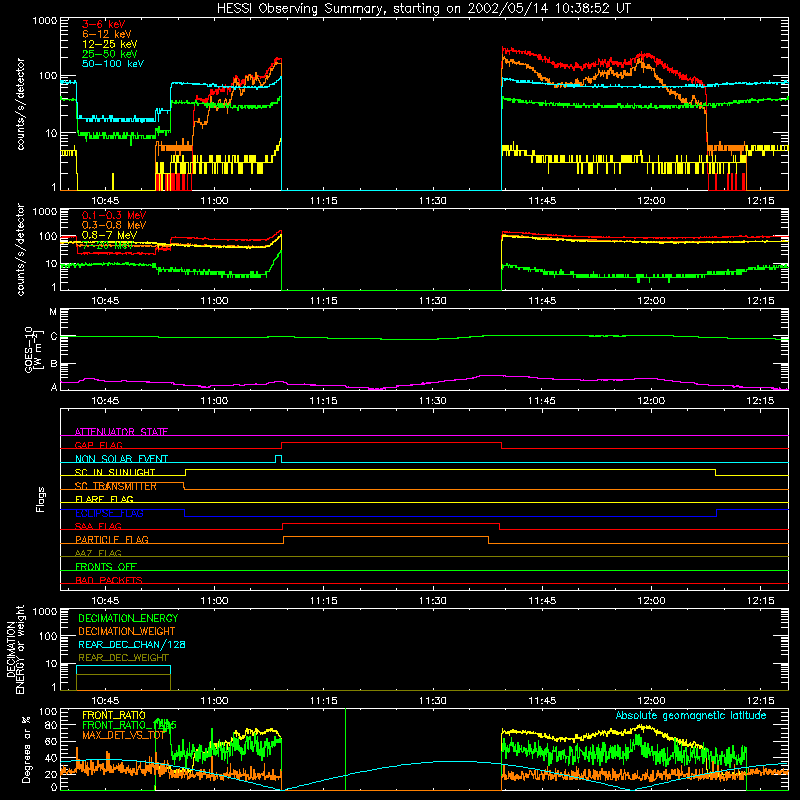Click the 0.8-7 MeV legend label
800x800 pixels.
pos(109,235)
